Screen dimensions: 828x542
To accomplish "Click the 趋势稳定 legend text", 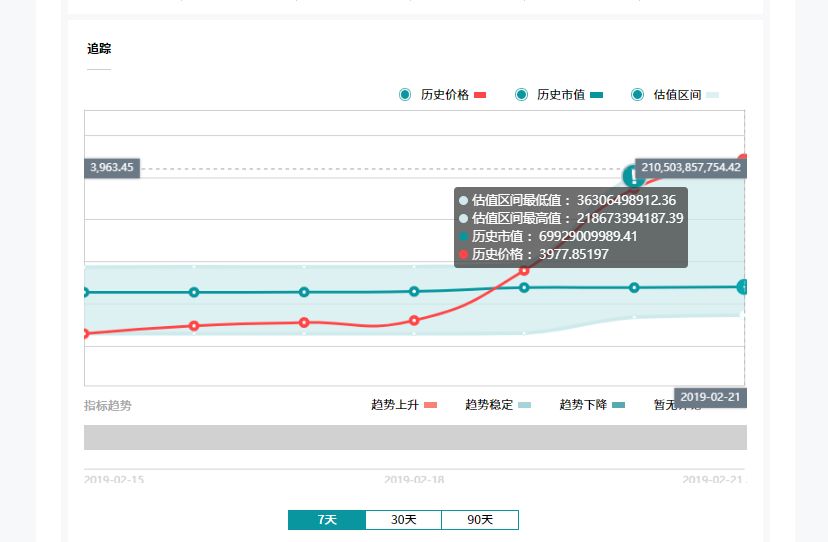I will 489,405.
